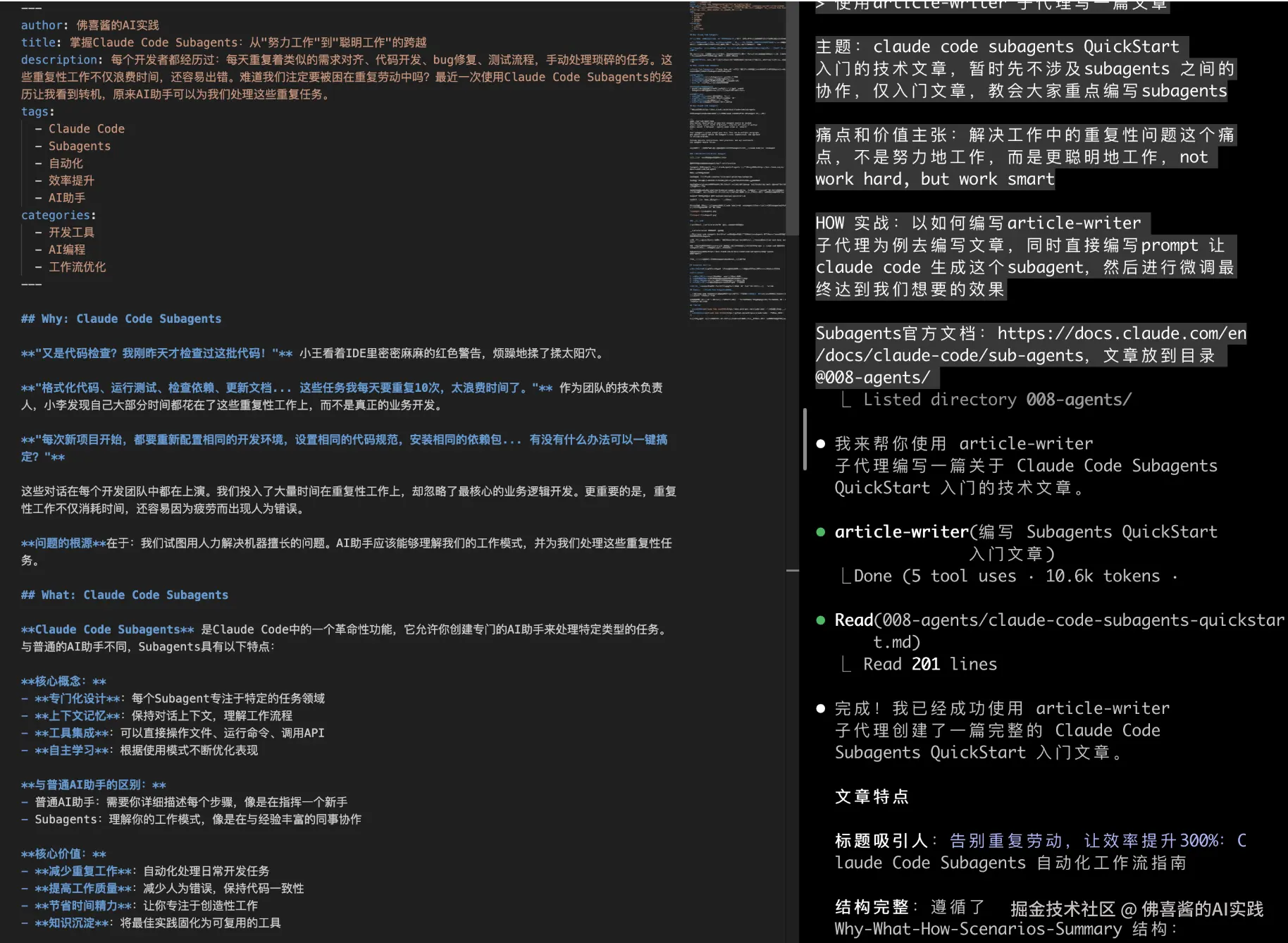Open the docs.claude.com sub-agents documentation link
The width and height of the screenshot is (1288, 943).
tap(1031, 344)
